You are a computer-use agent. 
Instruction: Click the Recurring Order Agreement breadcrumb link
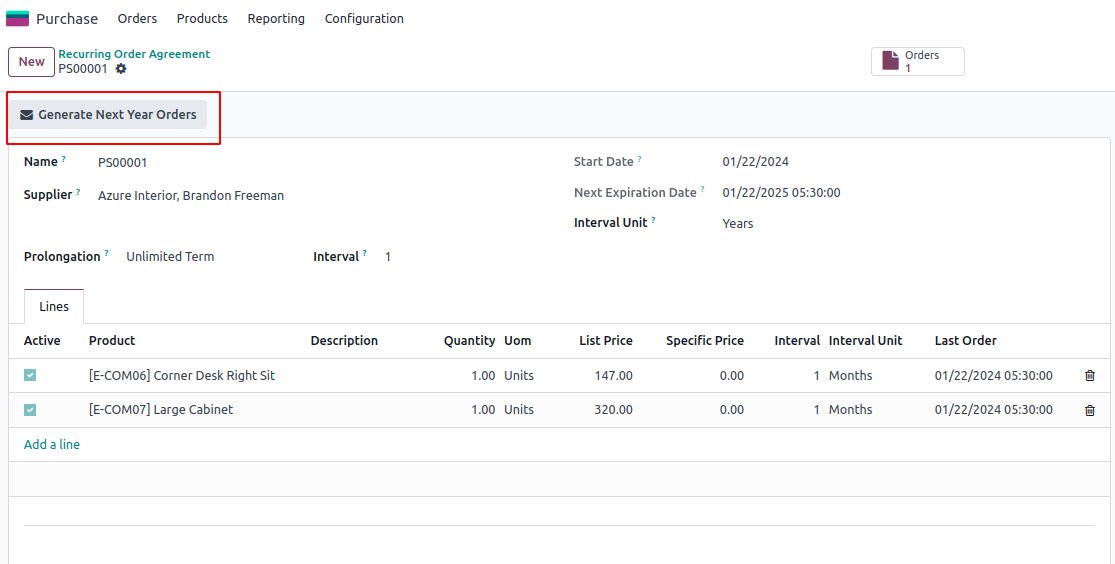tap(134, 54)
